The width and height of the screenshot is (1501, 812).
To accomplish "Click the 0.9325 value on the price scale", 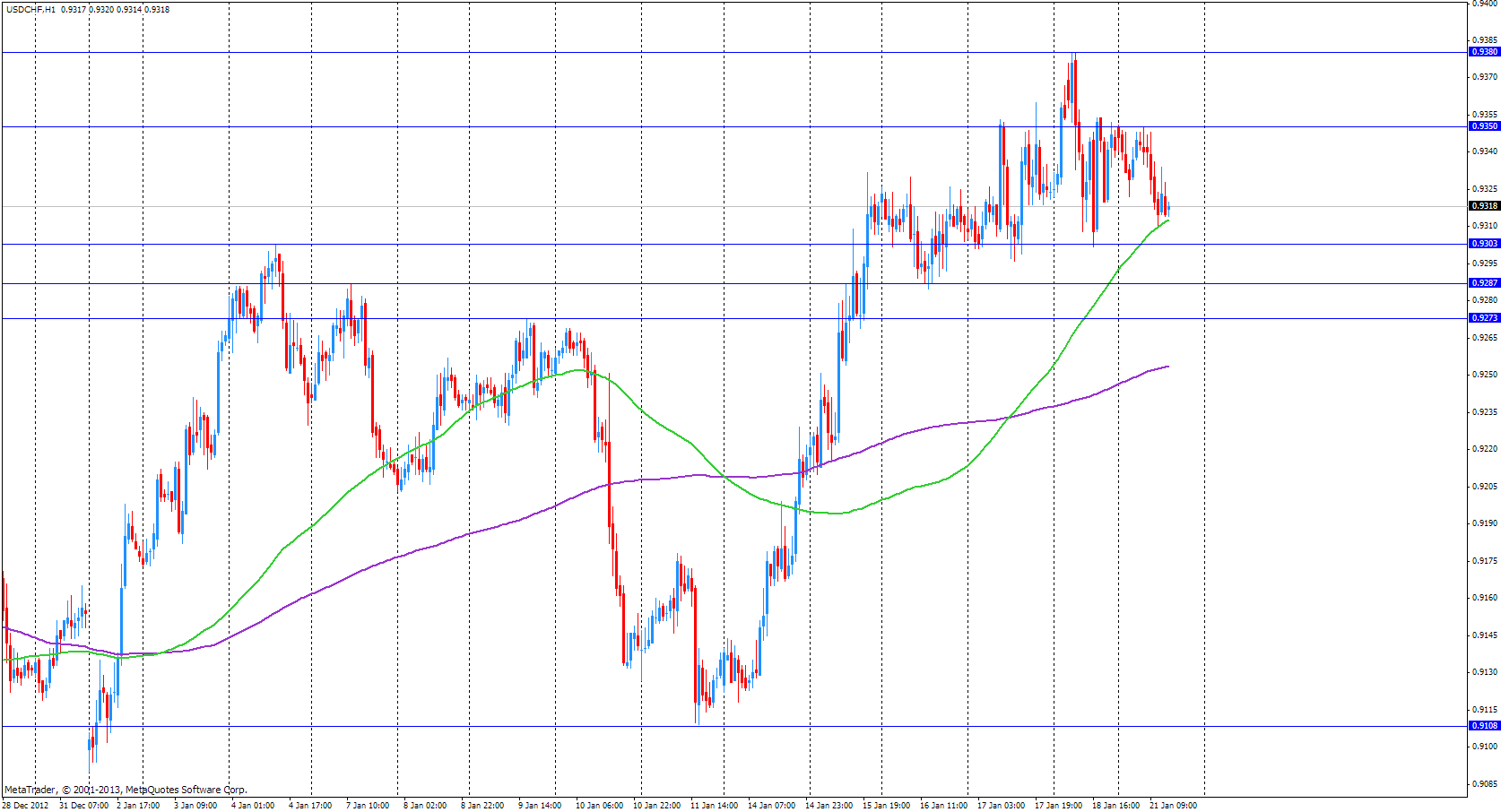I will click(1485, 189).
